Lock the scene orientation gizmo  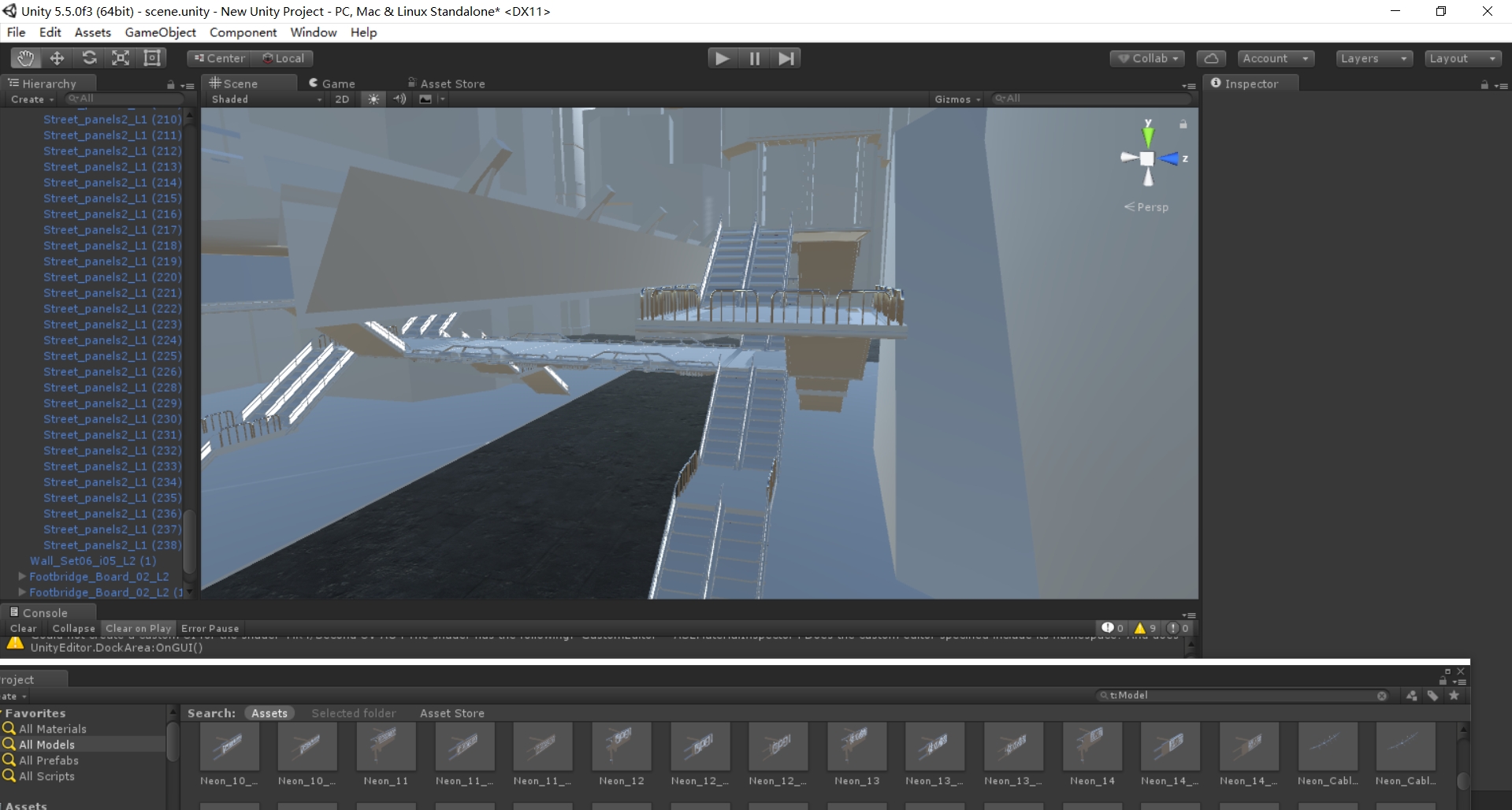pos(1183,124)
